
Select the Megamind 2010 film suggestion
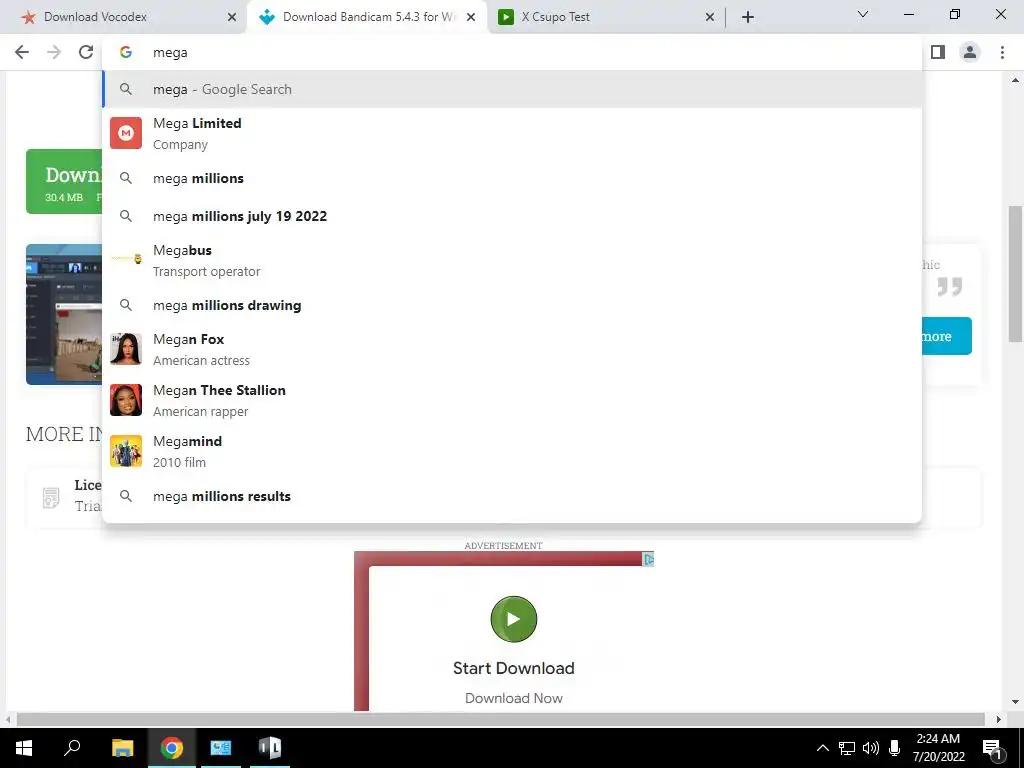pos(513,451)
